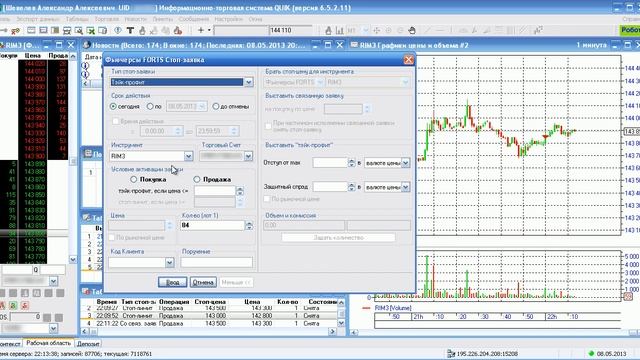
Task: Click the green X export table icon
Action: [91, 31]
